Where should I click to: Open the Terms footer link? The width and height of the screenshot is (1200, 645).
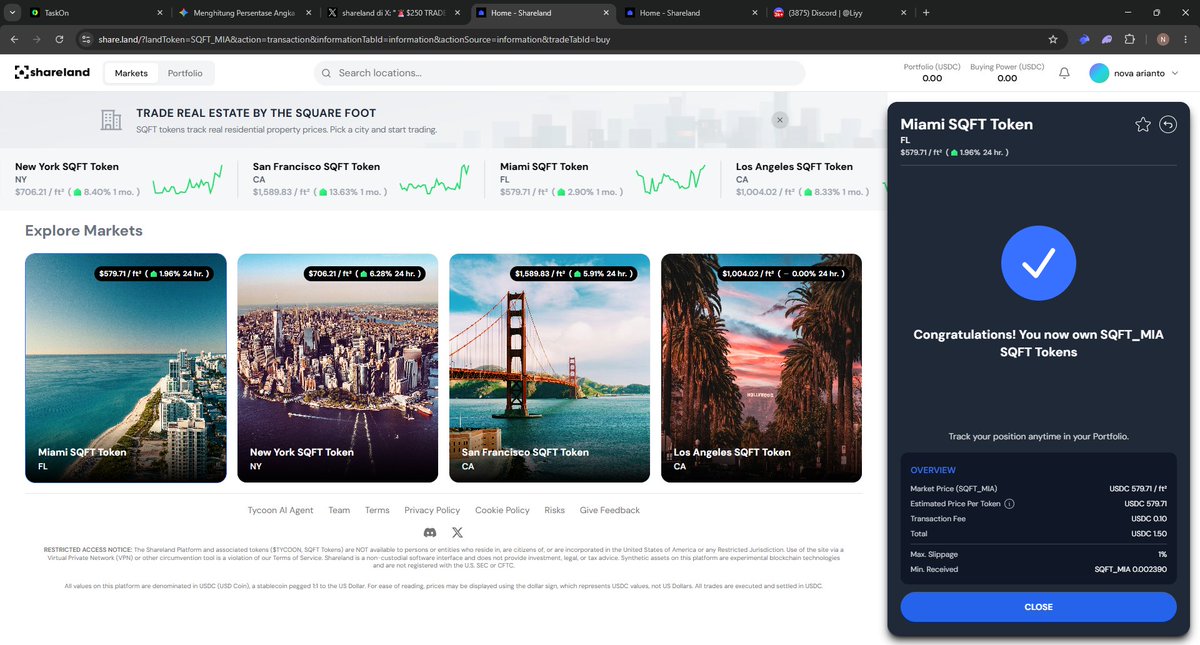(377, 510)
